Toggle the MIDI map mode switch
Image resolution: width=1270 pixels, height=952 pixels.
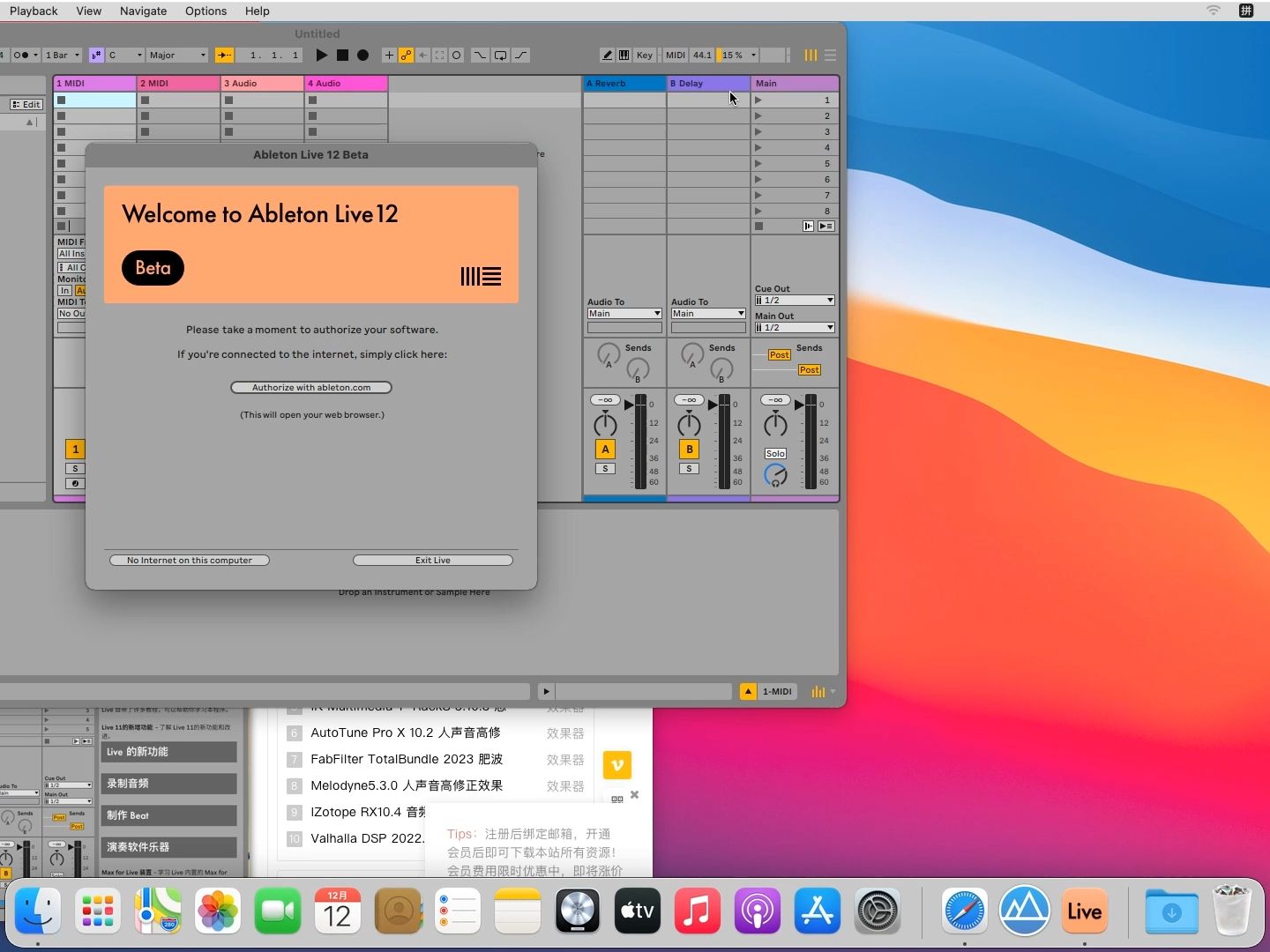(x=676, y=55)
